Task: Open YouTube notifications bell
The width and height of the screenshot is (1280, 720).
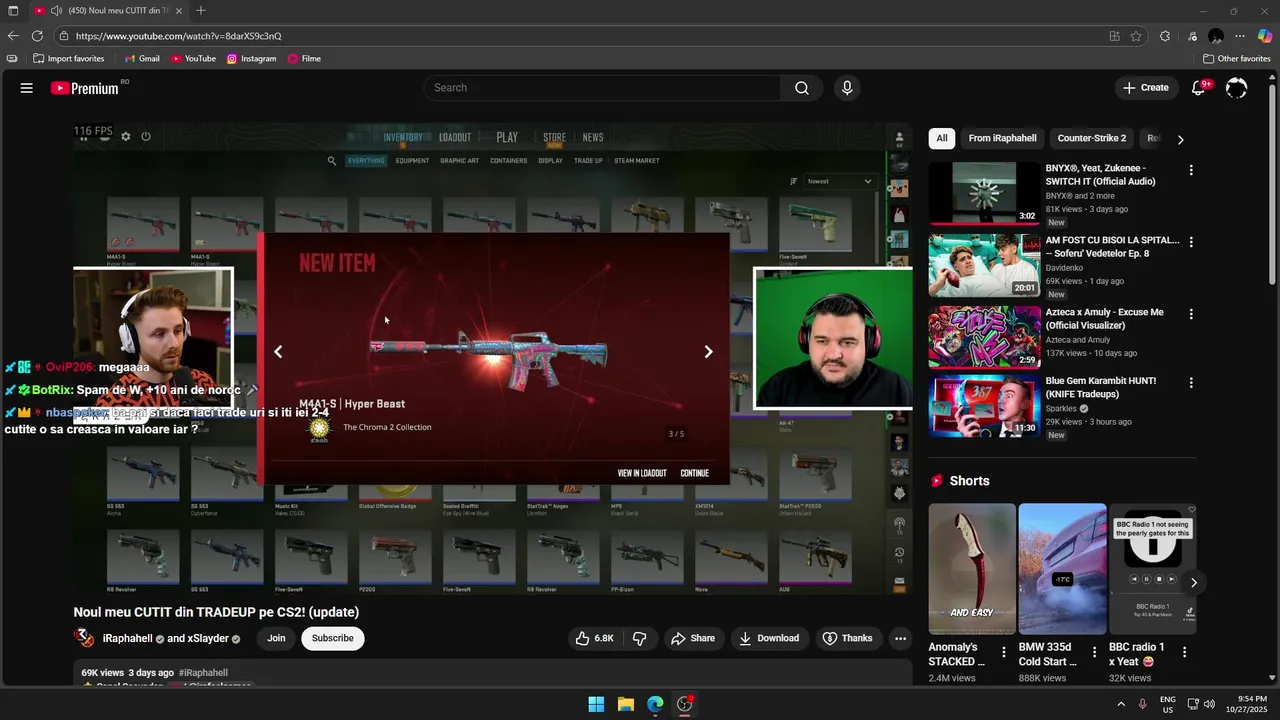Action: 1198,88
